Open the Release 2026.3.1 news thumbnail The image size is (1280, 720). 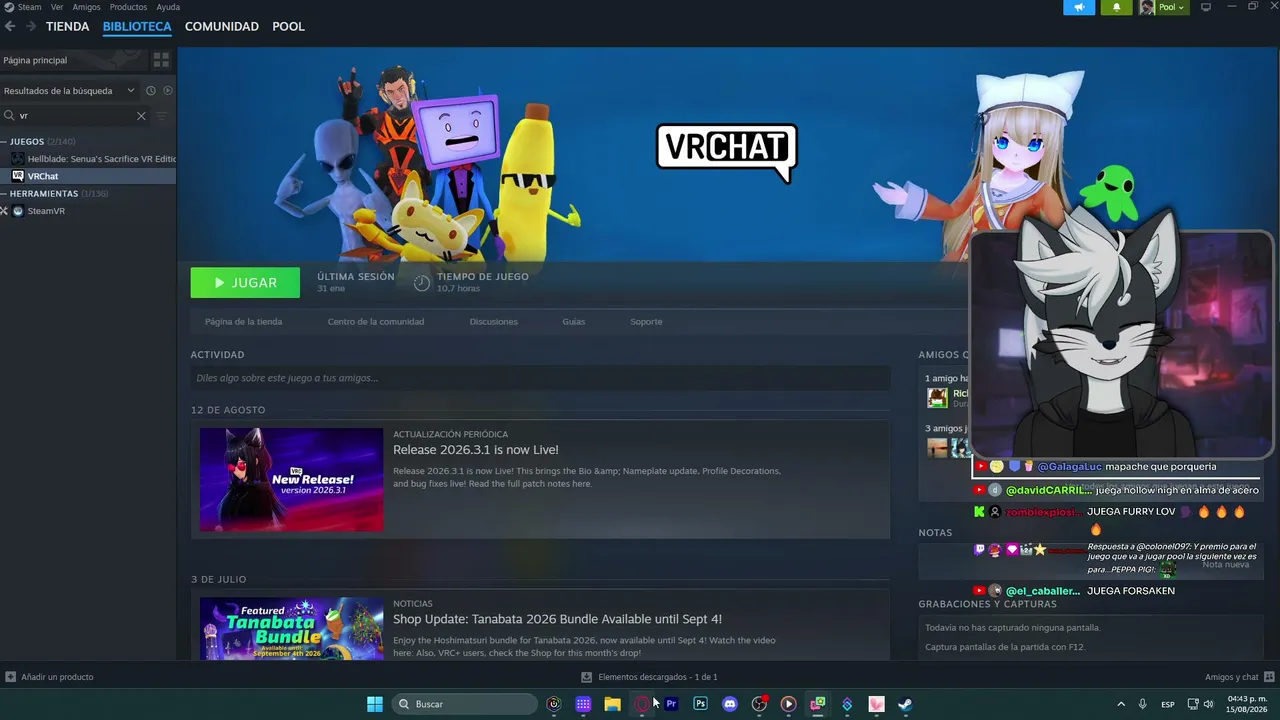point(291,480)
